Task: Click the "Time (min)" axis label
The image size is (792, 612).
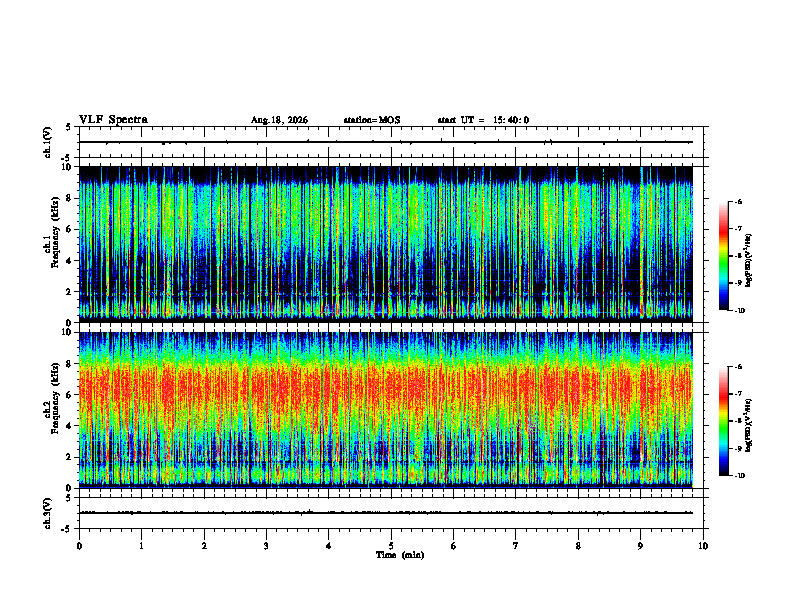Action: [400, 555]
